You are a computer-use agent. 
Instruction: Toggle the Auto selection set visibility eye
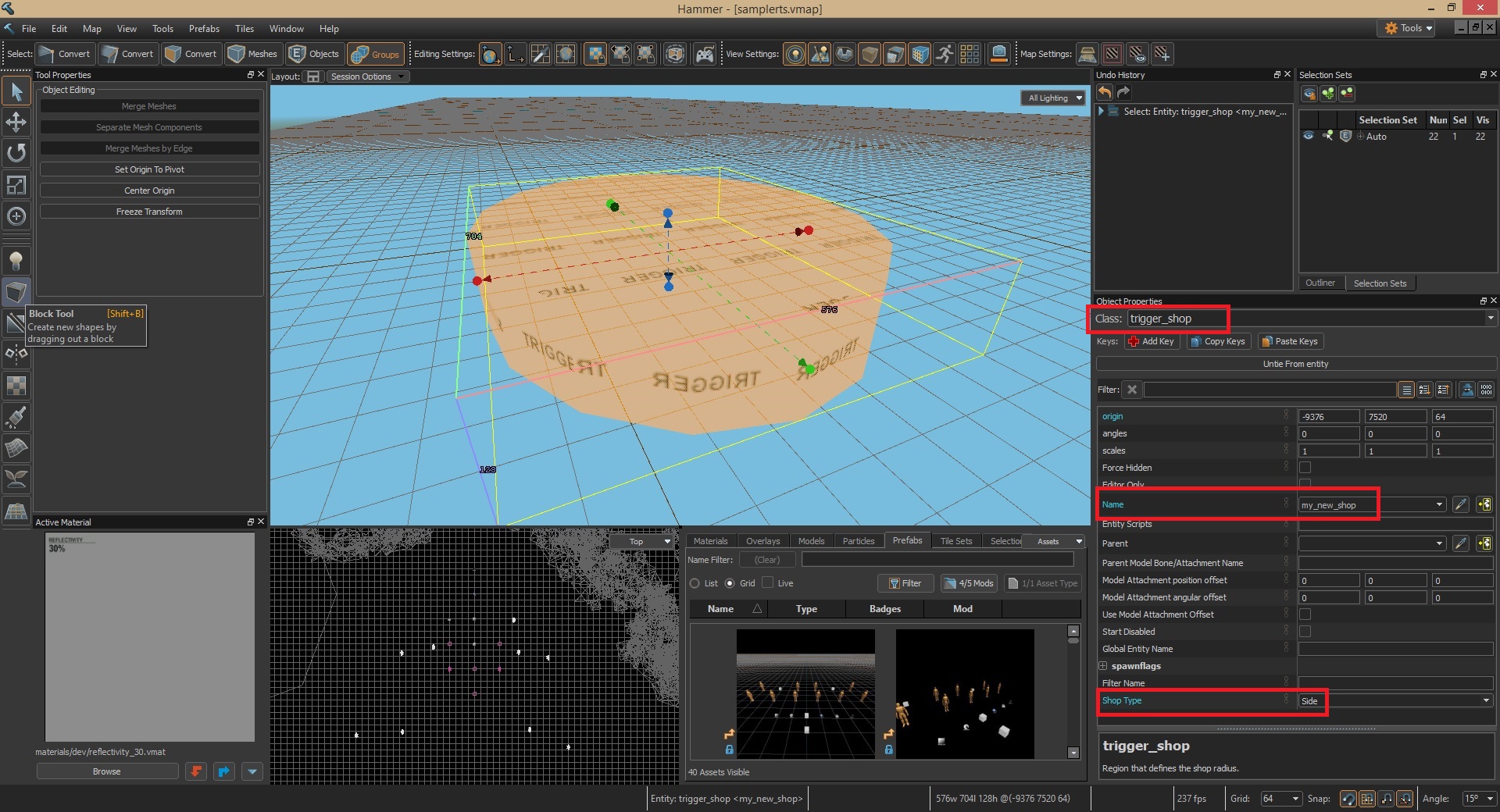pos(1308,136)
